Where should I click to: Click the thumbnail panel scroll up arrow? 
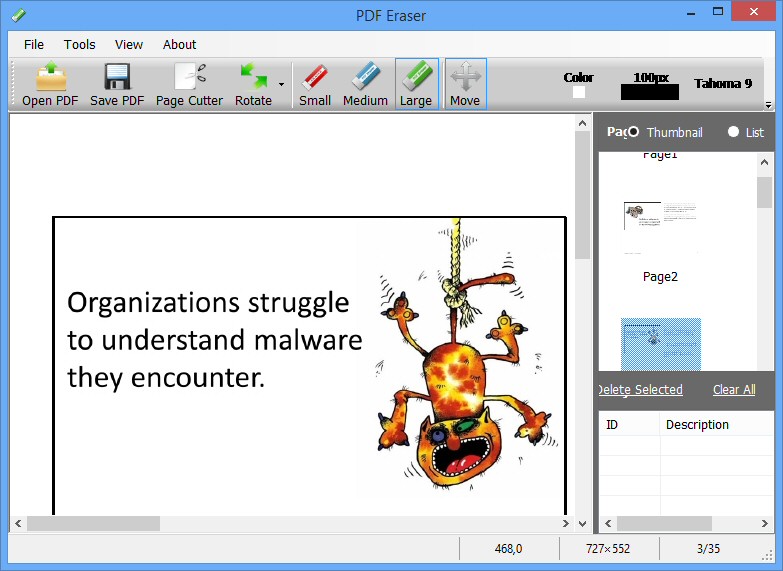pyautogui.click(x=765, y=162)
